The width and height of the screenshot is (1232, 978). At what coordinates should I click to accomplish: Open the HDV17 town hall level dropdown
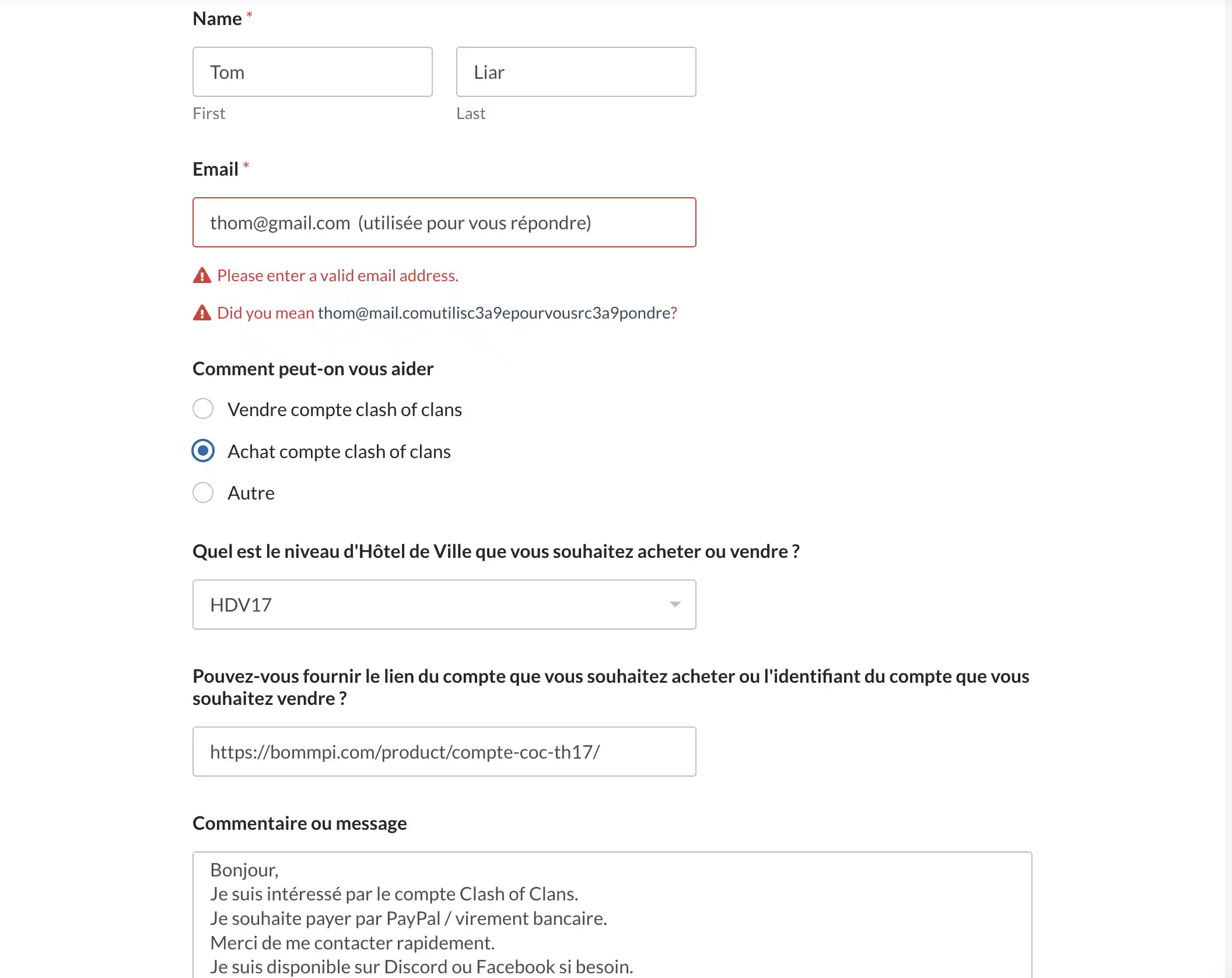click(x=444, y=605)
